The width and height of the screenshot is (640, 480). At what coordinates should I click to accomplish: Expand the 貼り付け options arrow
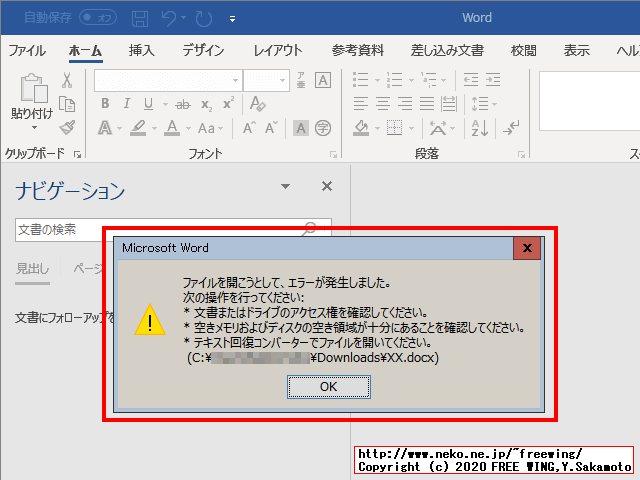point(34,128)
